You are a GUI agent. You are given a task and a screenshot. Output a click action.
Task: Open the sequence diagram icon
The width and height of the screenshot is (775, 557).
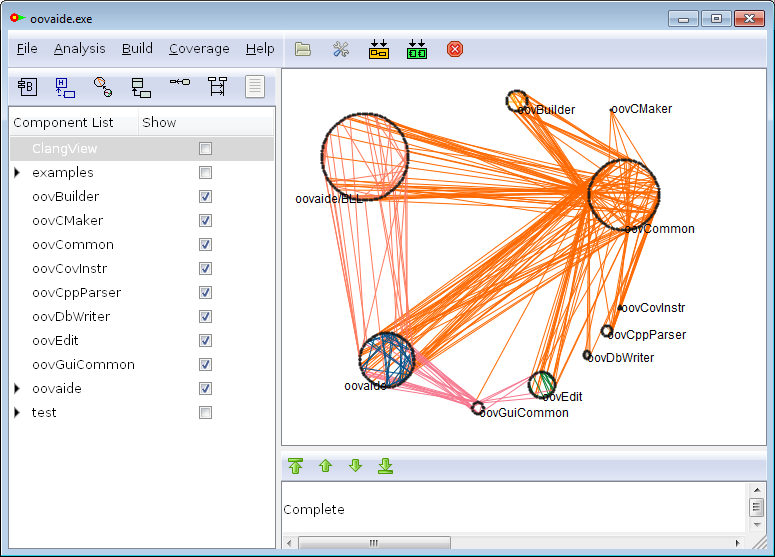tap(217, 86)
